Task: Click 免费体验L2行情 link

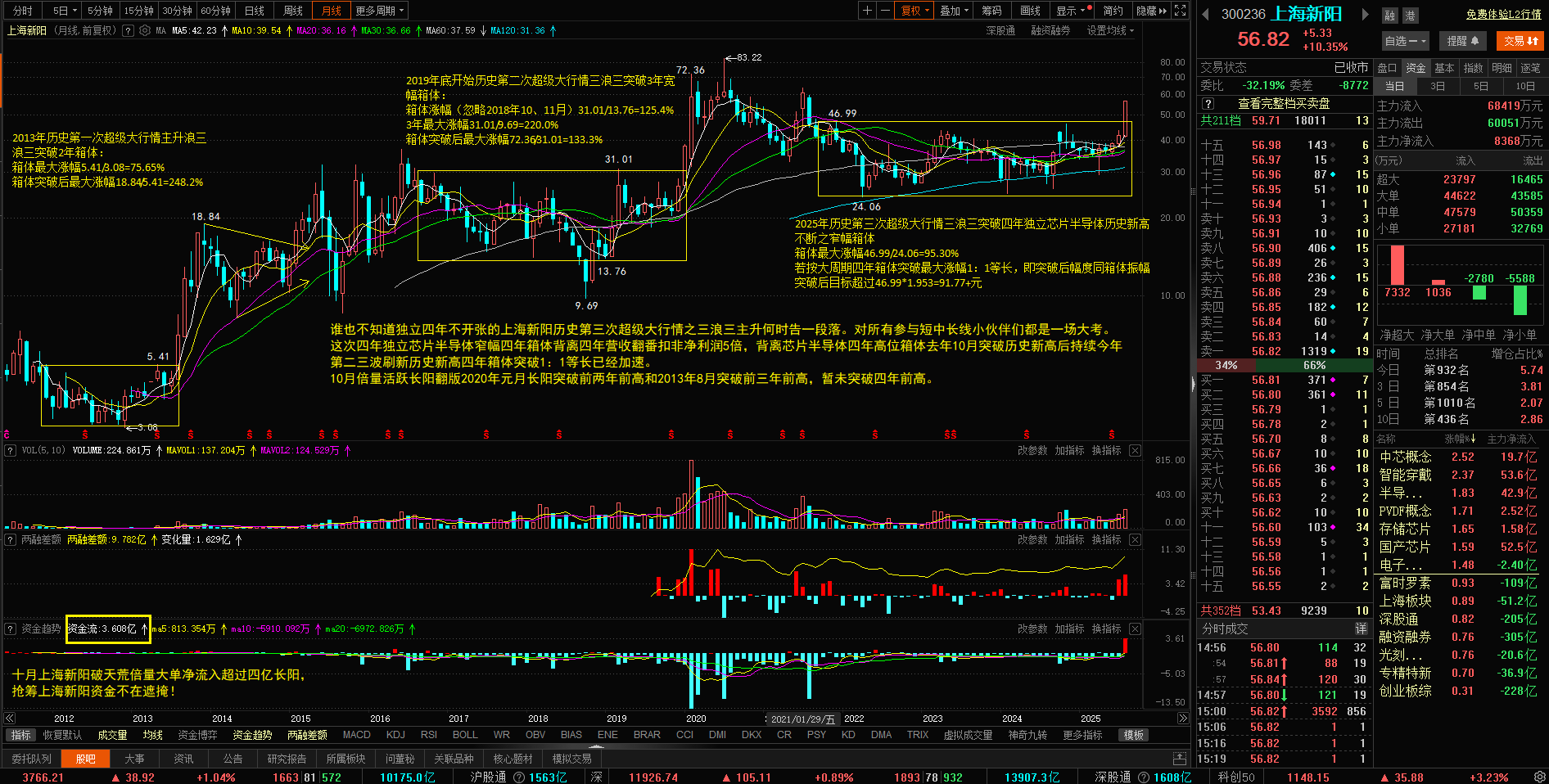Action: [x=1503, y=15]
